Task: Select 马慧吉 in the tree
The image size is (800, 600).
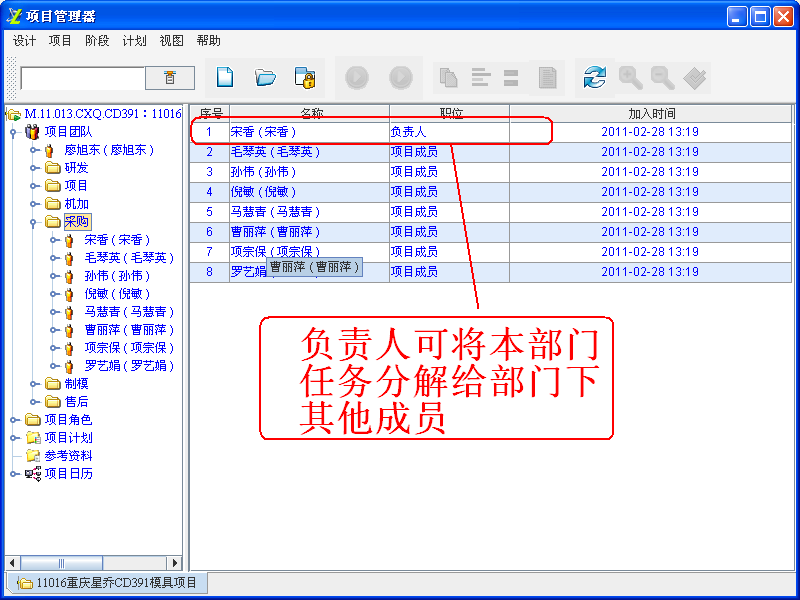Action: click(x=129, y=312)
